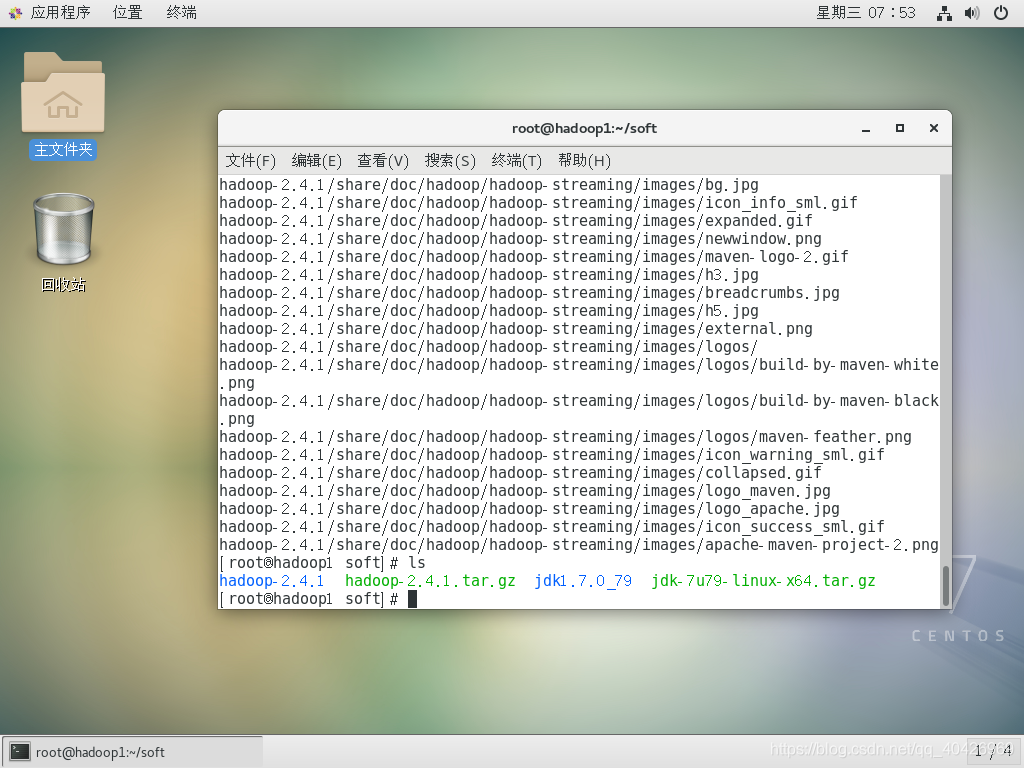Click the network status icon in top panel

pyautogui.click(x=944, y=13)
